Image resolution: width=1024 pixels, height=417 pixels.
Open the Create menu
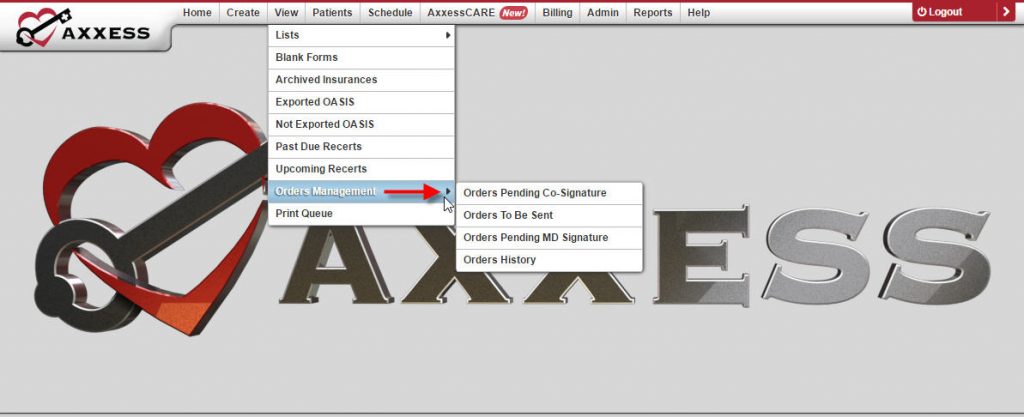[x=243, y=12]
